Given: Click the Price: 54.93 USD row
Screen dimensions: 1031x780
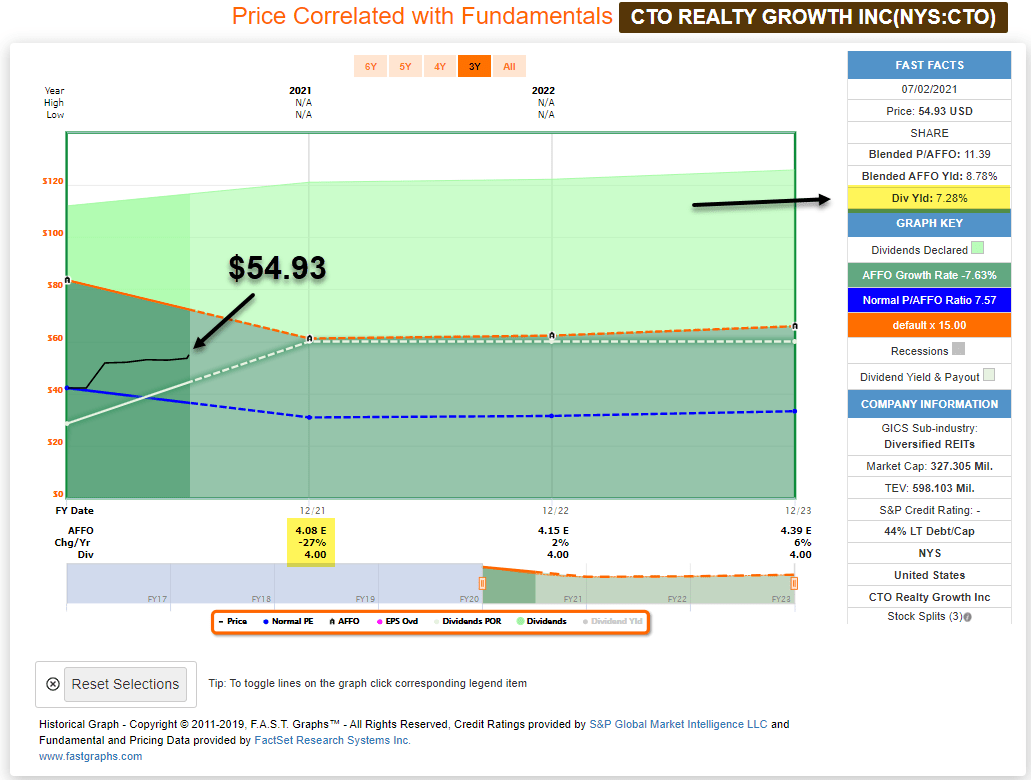Looking at the screenshot, I should pyautogui.click(x=929, y=111).
